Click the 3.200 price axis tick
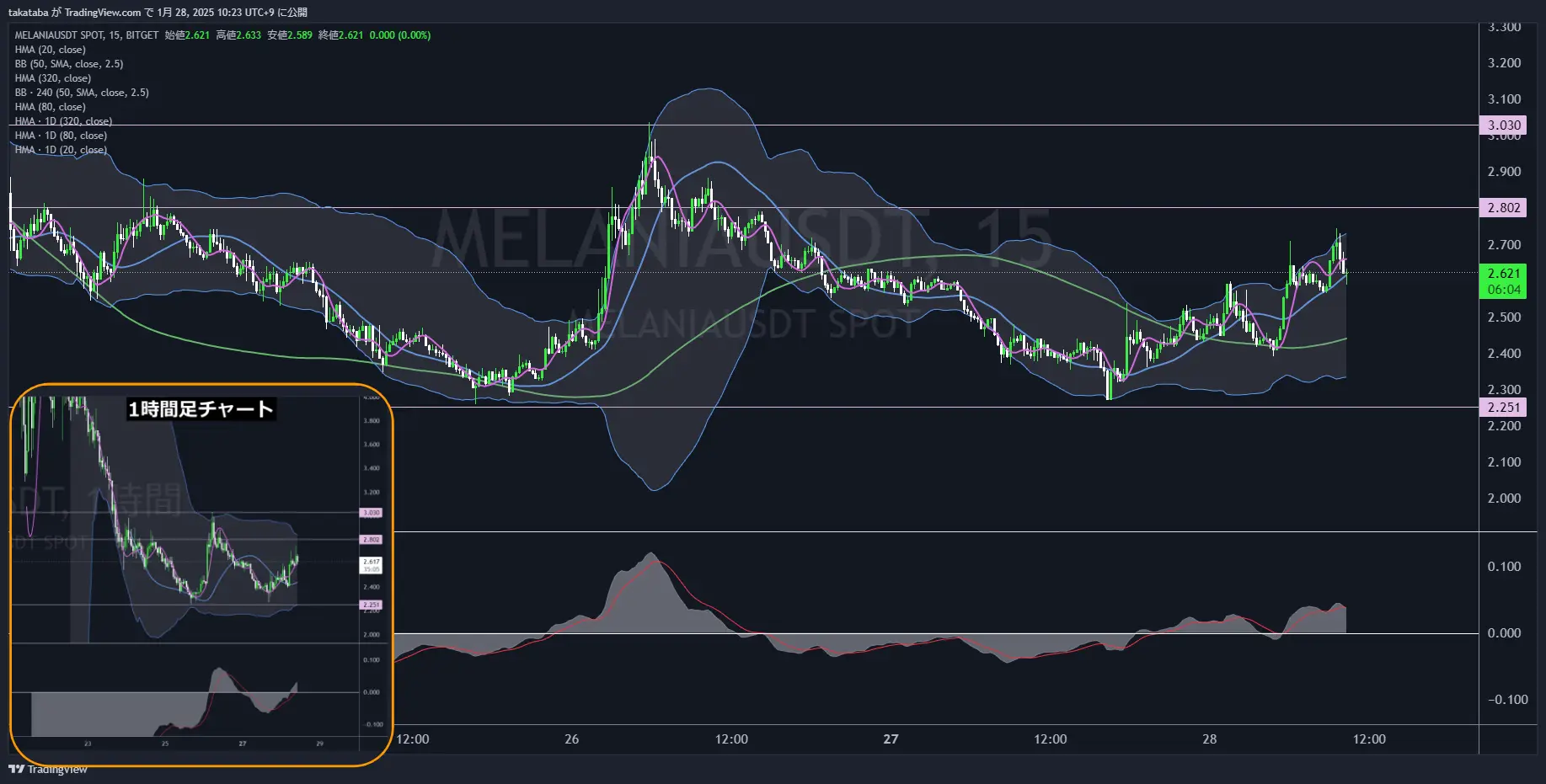This screenshot has width=1546, height=784. click(x=1504, y=63)
